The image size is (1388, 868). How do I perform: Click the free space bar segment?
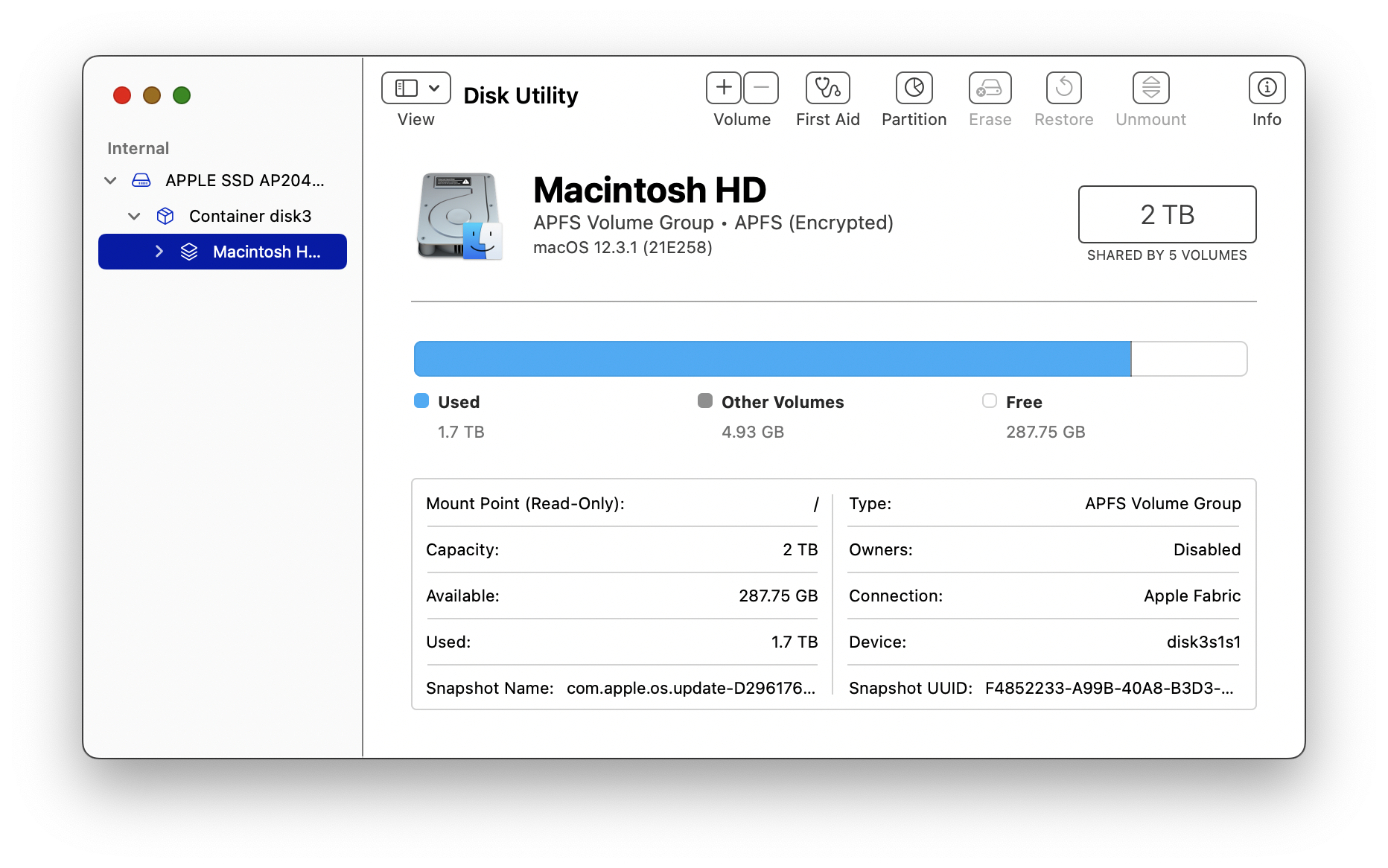1189,359
